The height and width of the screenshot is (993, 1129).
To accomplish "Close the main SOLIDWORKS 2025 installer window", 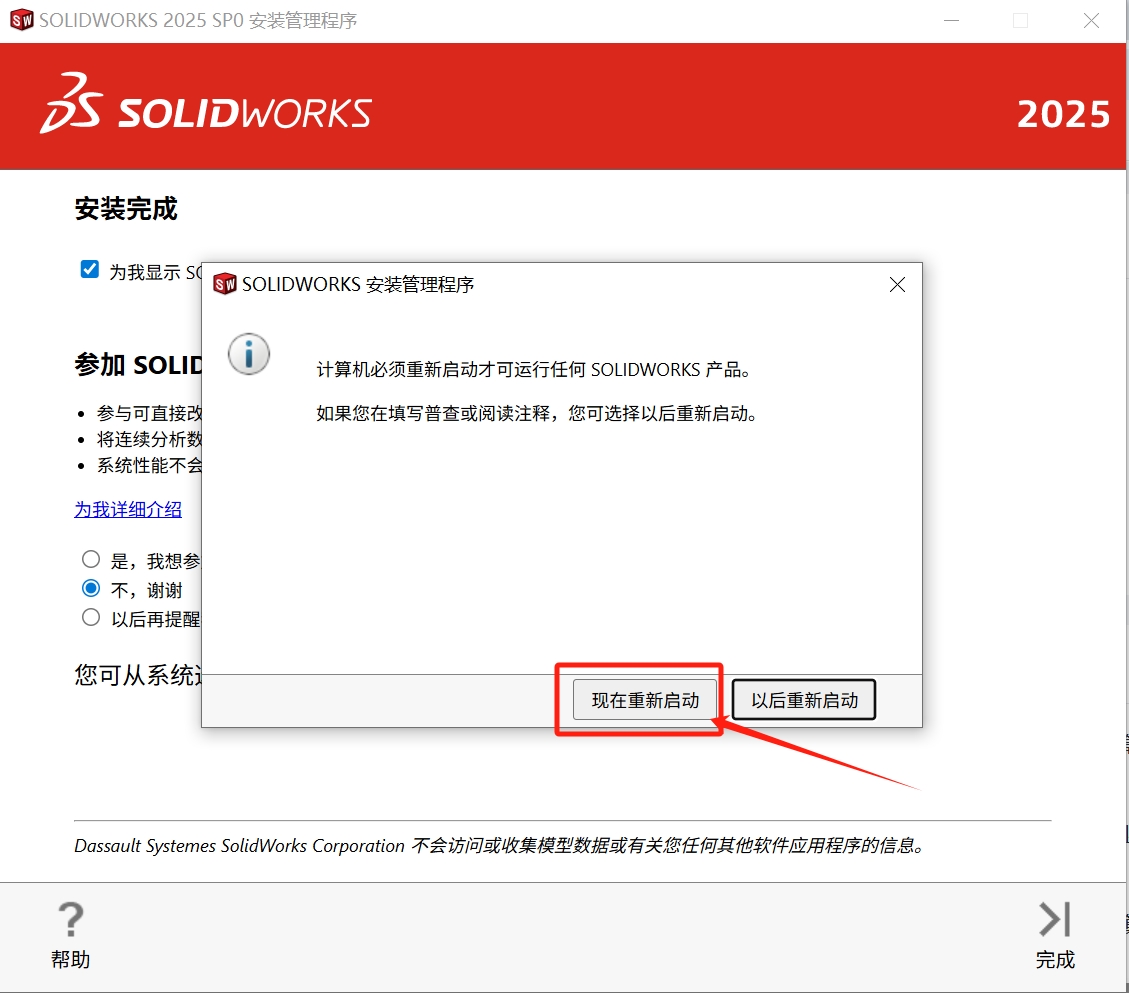I will click(1092, 20).
